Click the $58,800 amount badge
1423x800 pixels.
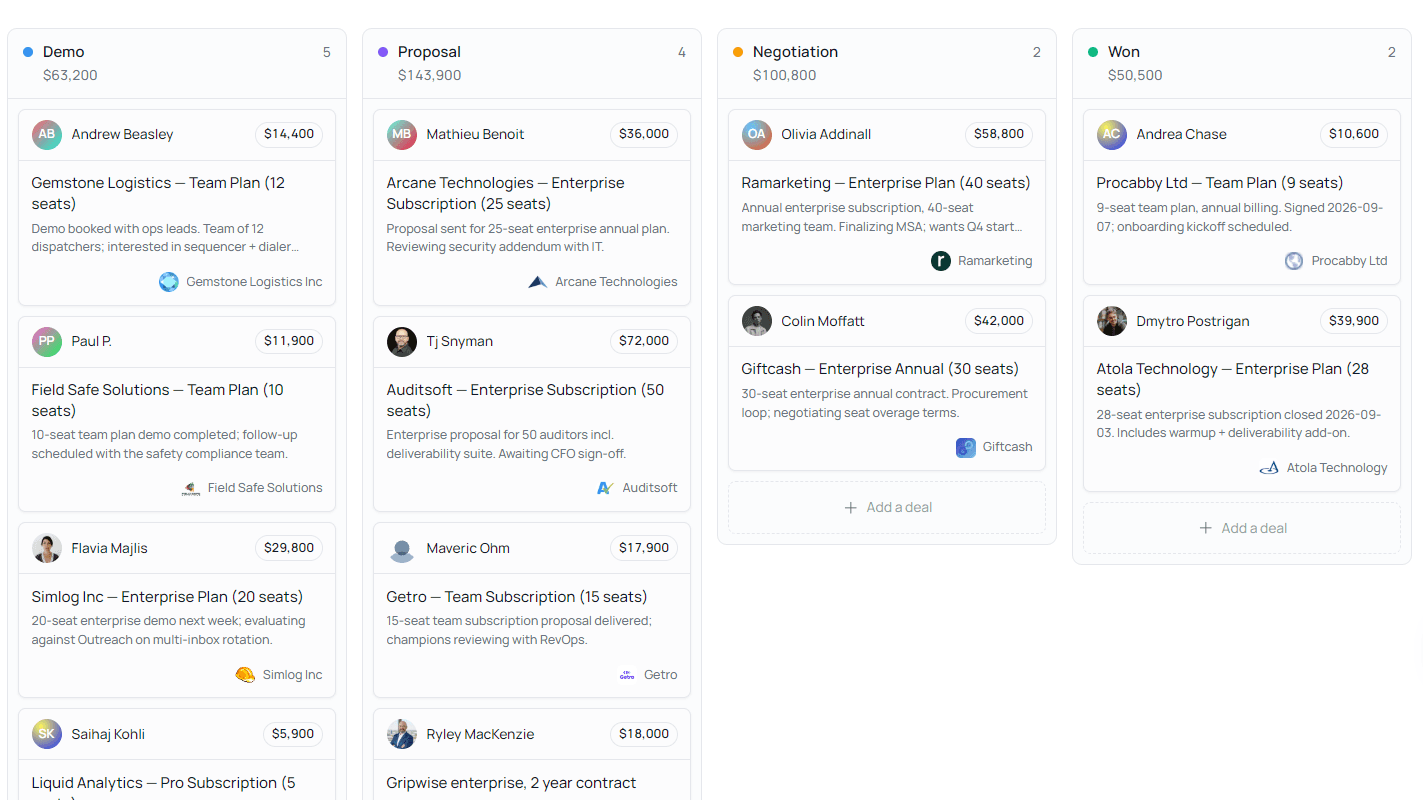pos(999,134)
